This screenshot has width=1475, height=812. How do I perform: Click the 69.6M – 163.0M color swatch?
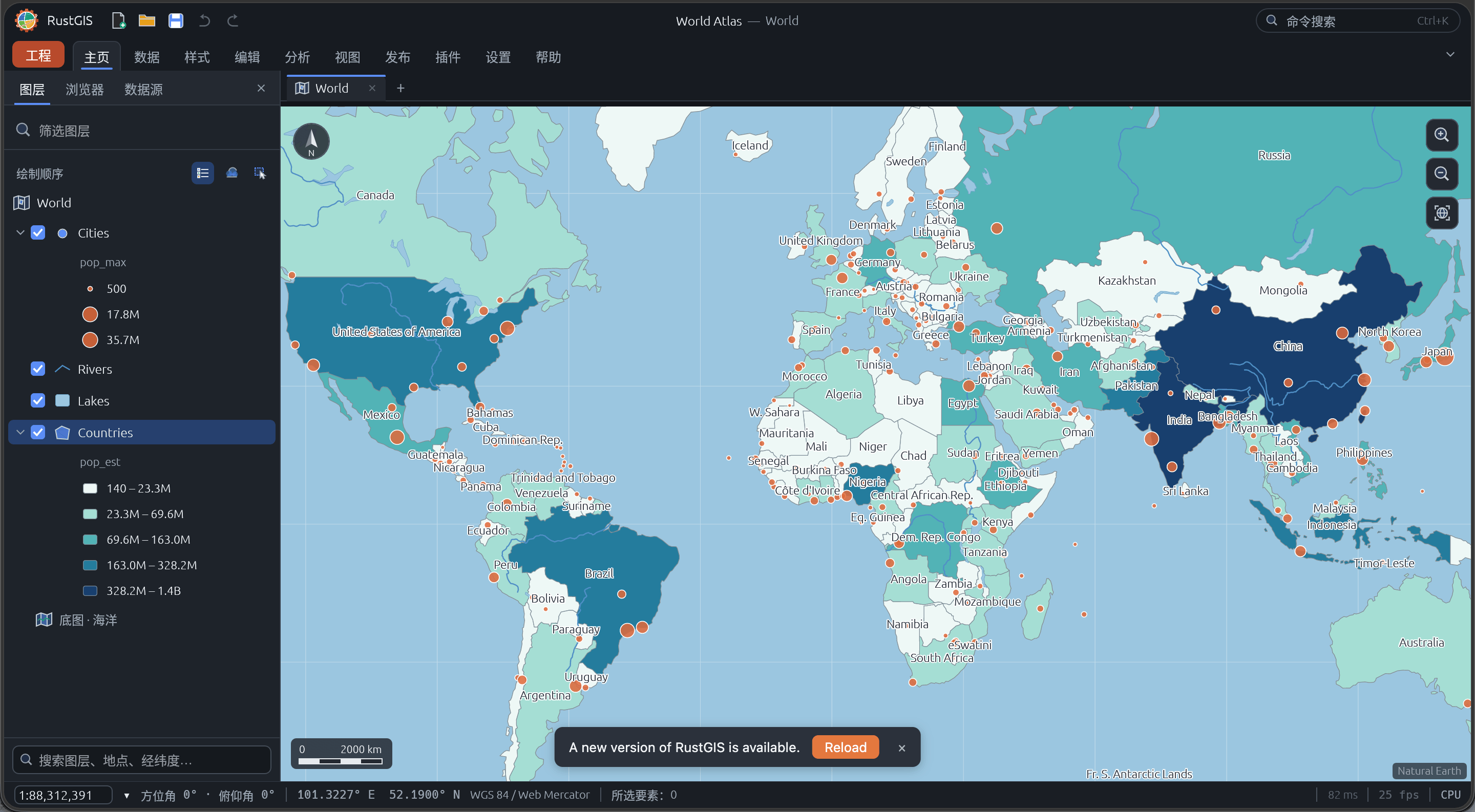[x=91, y=540]
